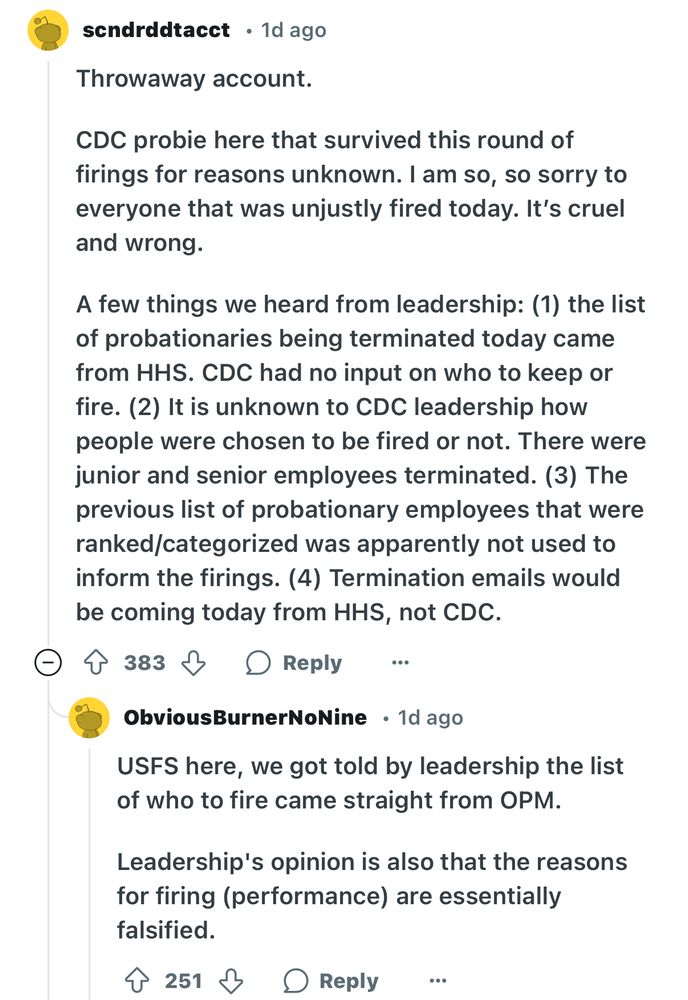Viewport: 688px width, 1000px height.
Task: Click the top comment's 1d ago timestamp
Action: click(x=292, y=31)
